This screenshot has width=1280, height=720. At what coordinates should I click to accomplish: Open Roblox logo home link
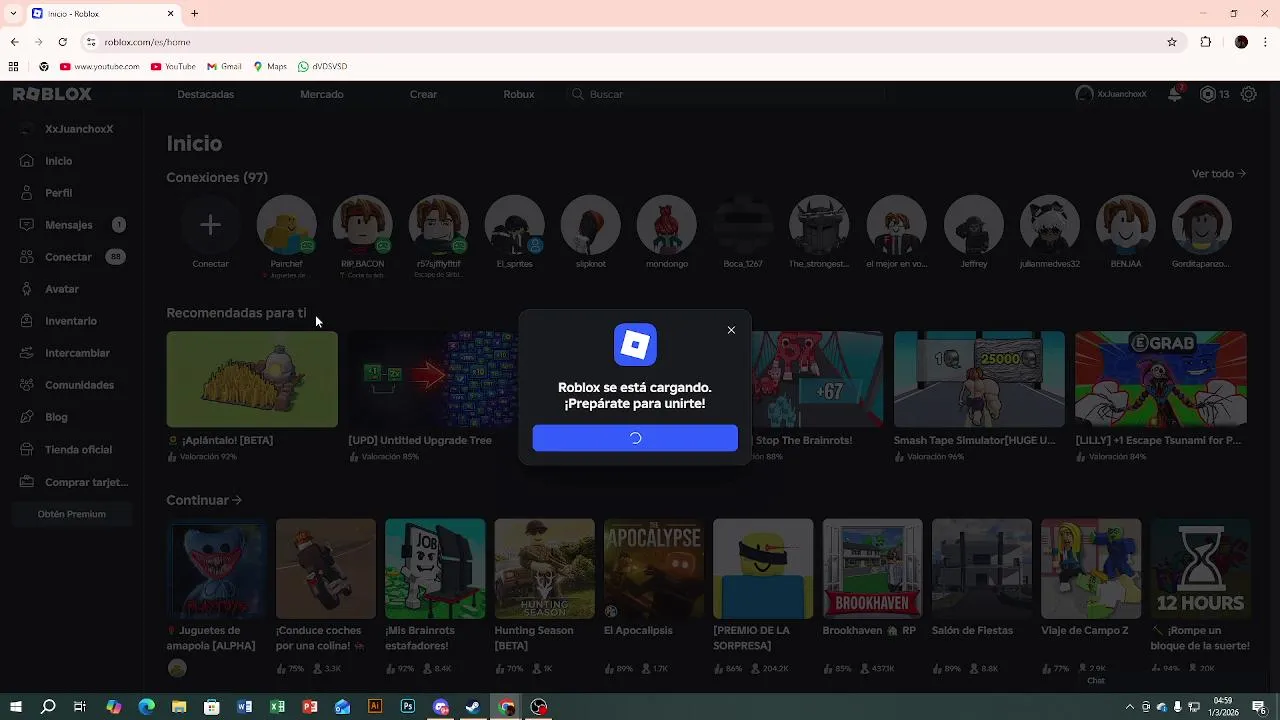(52, 94)
